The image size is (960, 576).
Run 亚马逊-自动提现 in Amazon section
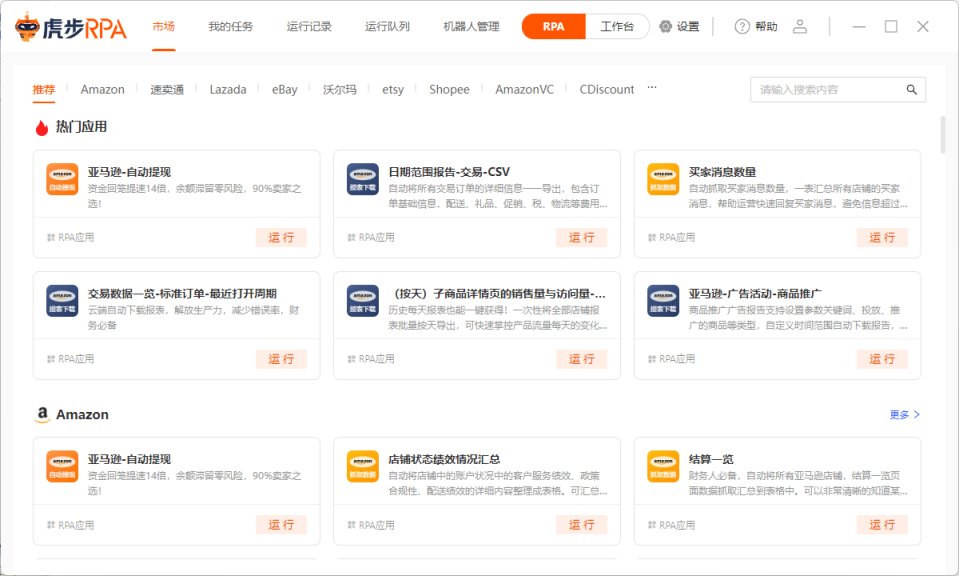click(x=281, y=525)
